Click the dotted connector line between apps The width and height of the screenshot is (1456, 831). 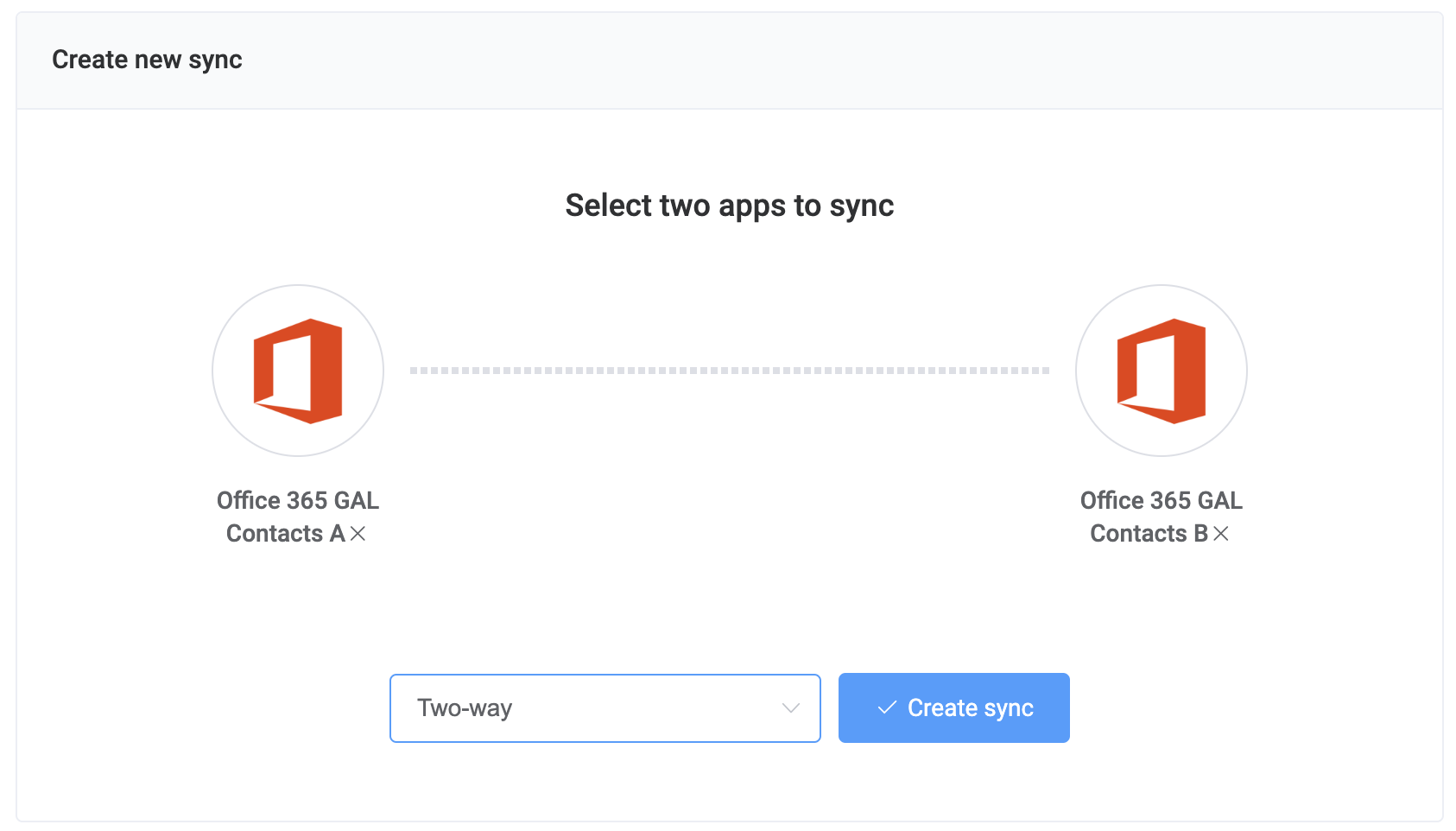coord(730,371)
